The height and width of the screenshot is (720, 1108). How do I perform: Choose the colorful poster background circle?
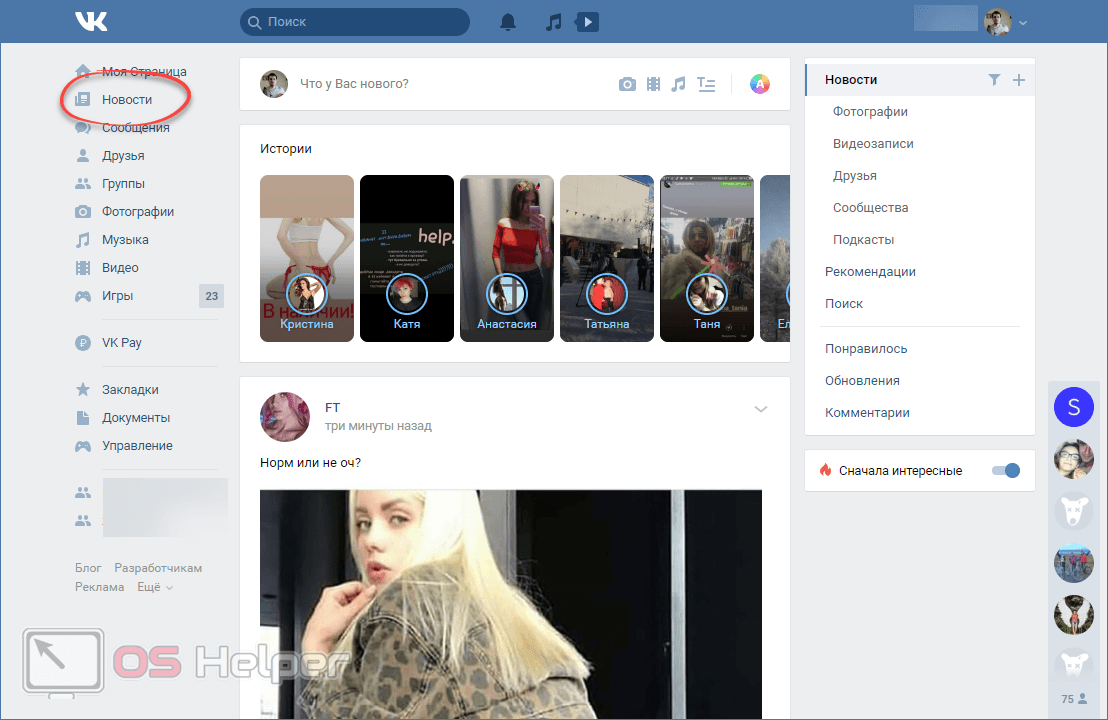tap(760, 84)
